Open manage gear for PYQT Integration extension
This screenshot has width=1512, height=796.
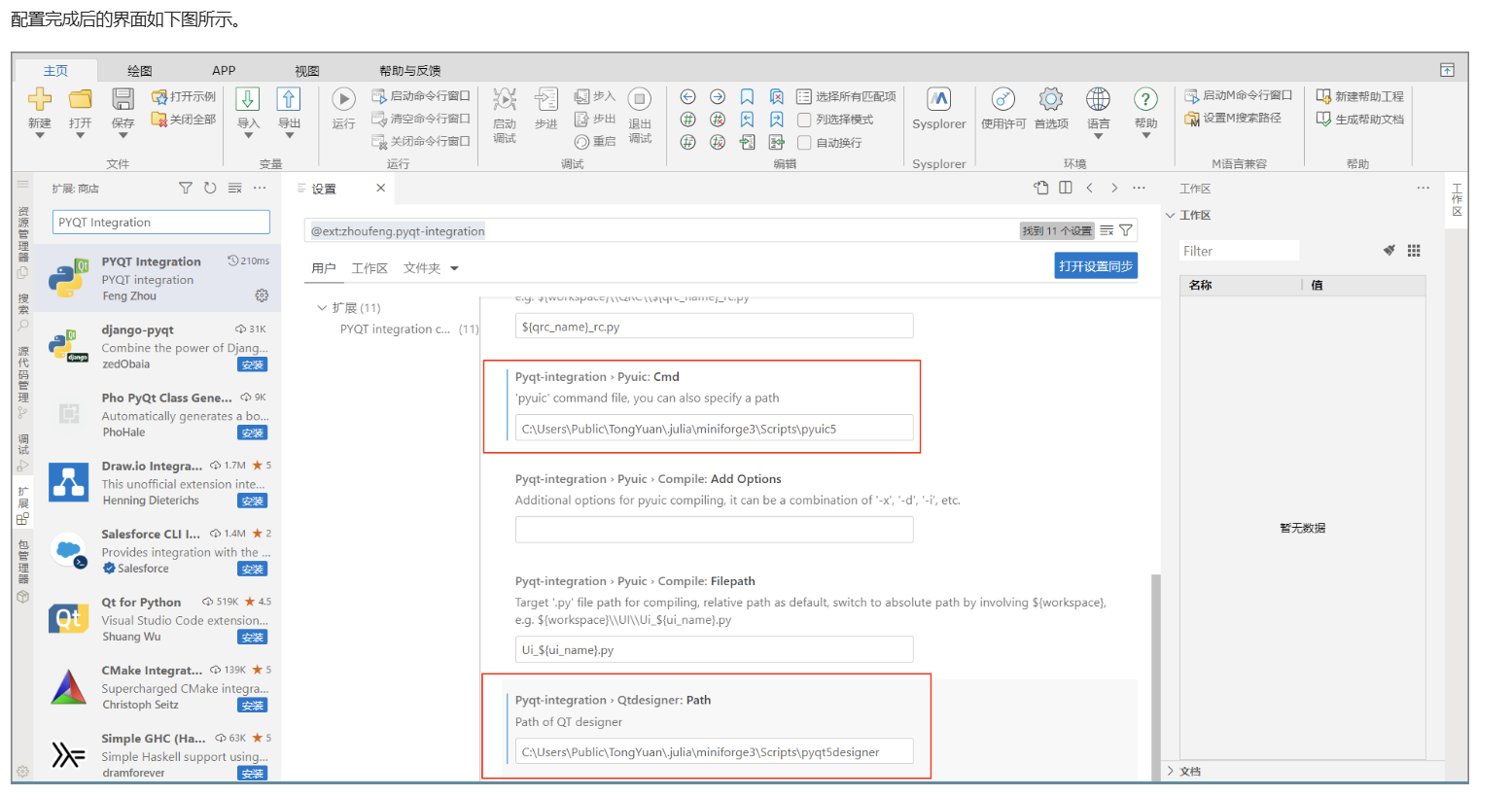(x=262, y=295)
